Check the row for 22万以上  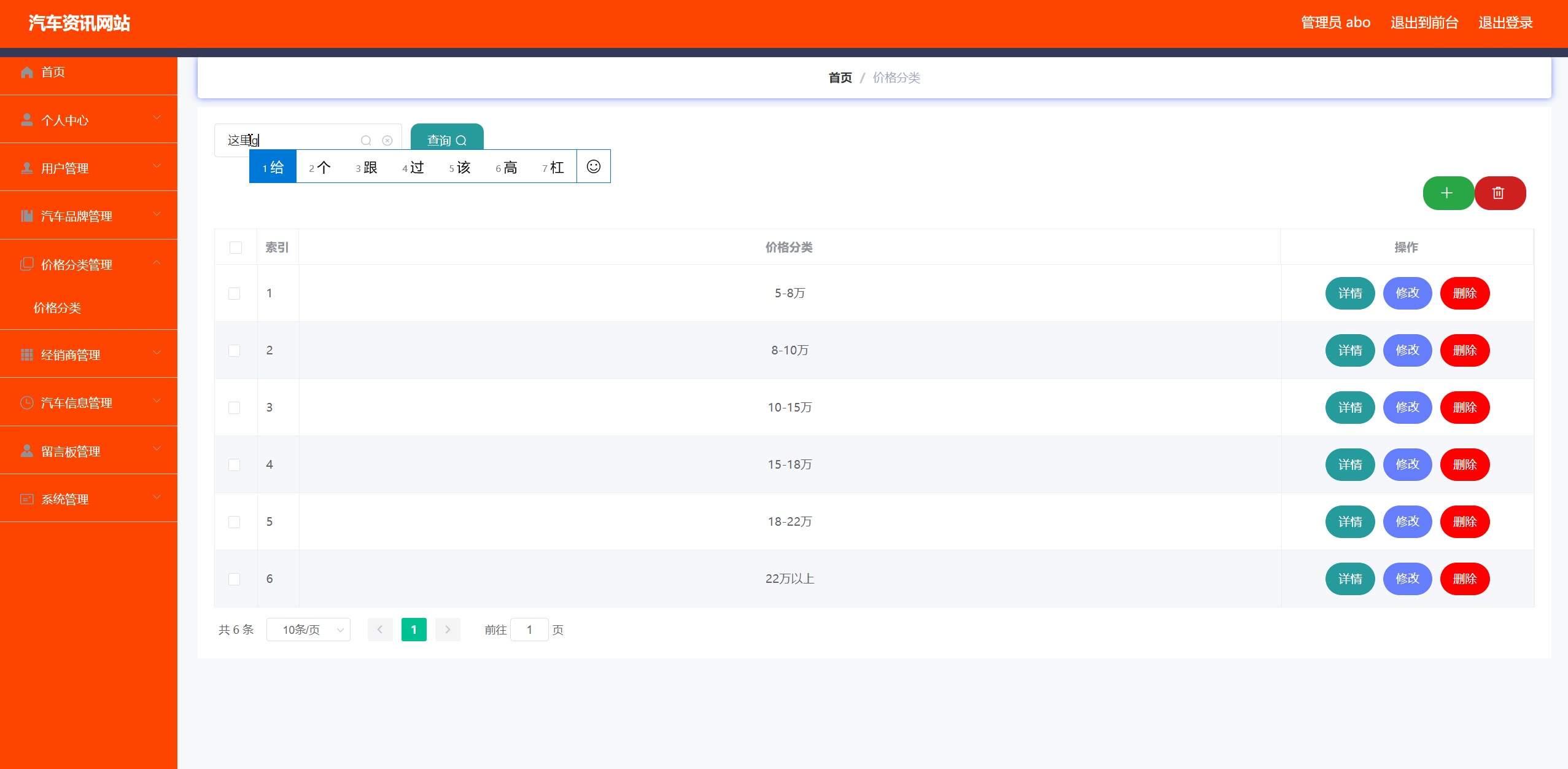pyautogui.click(x=235, y=579)
